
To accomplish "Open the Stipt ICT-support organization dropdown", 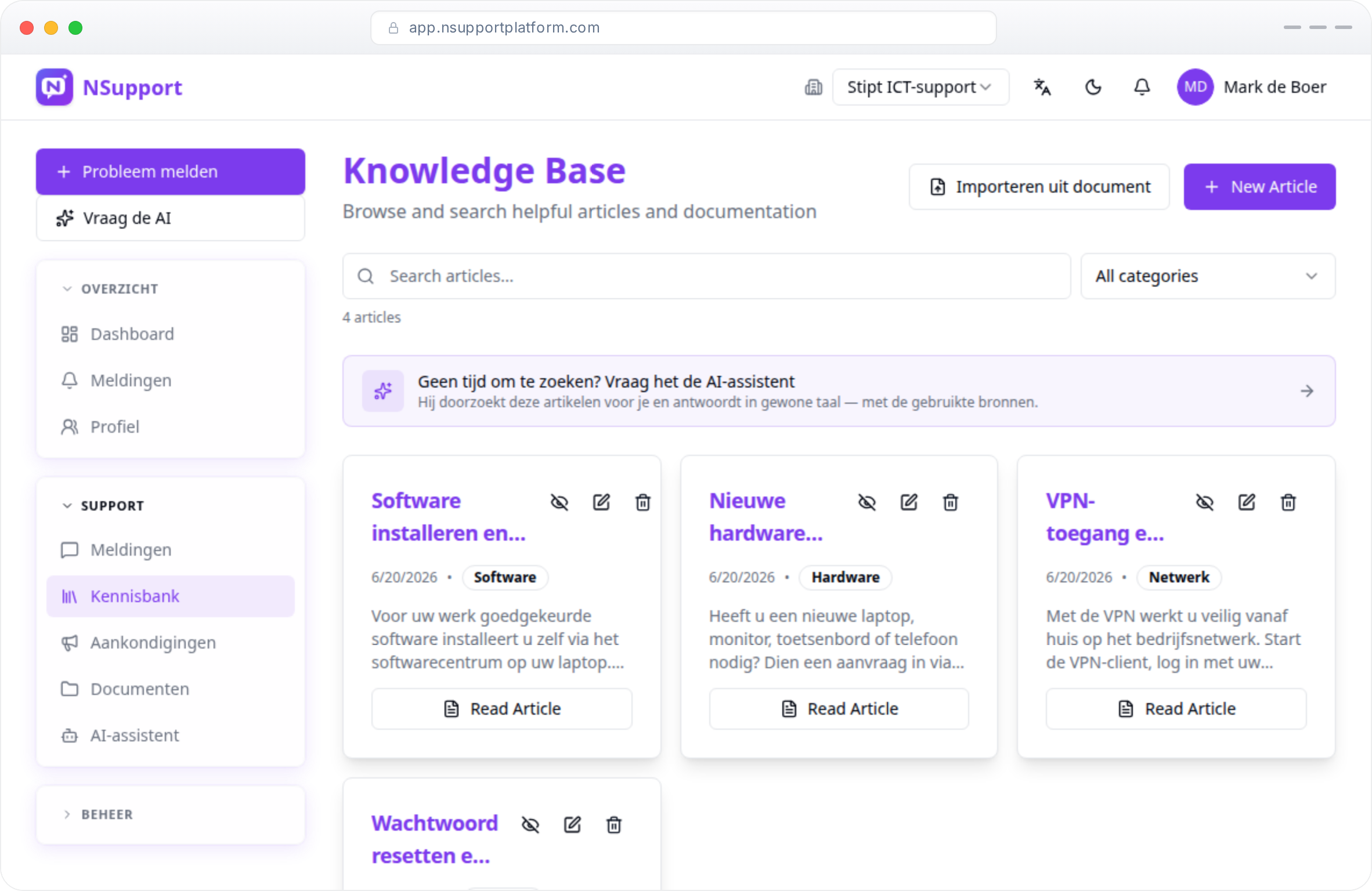I will point(920,87).
